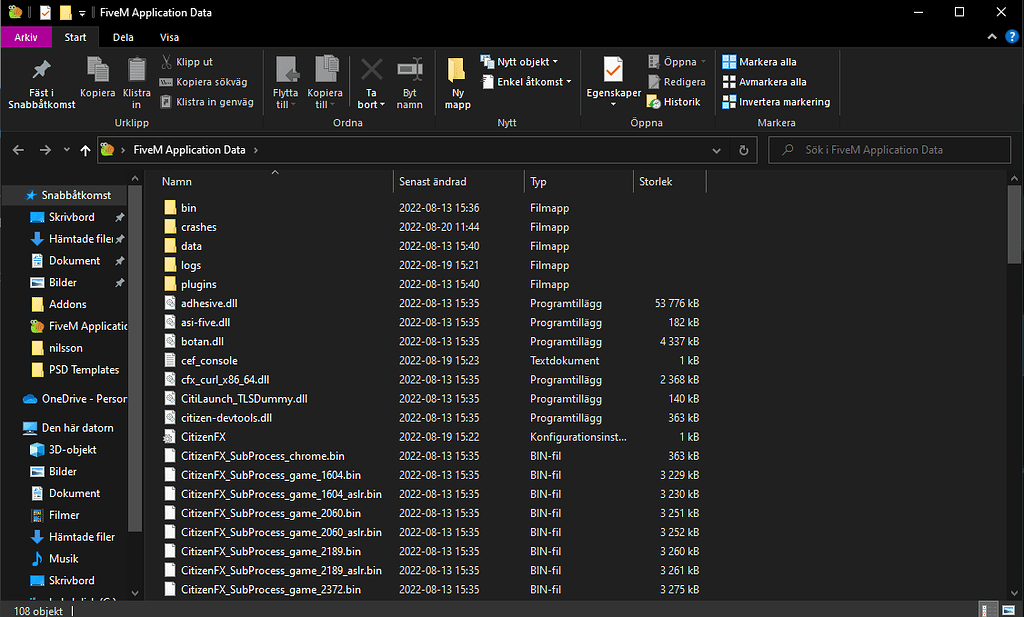
Task: Select PSD Templates in navigation pane
Action: point(83,370)
